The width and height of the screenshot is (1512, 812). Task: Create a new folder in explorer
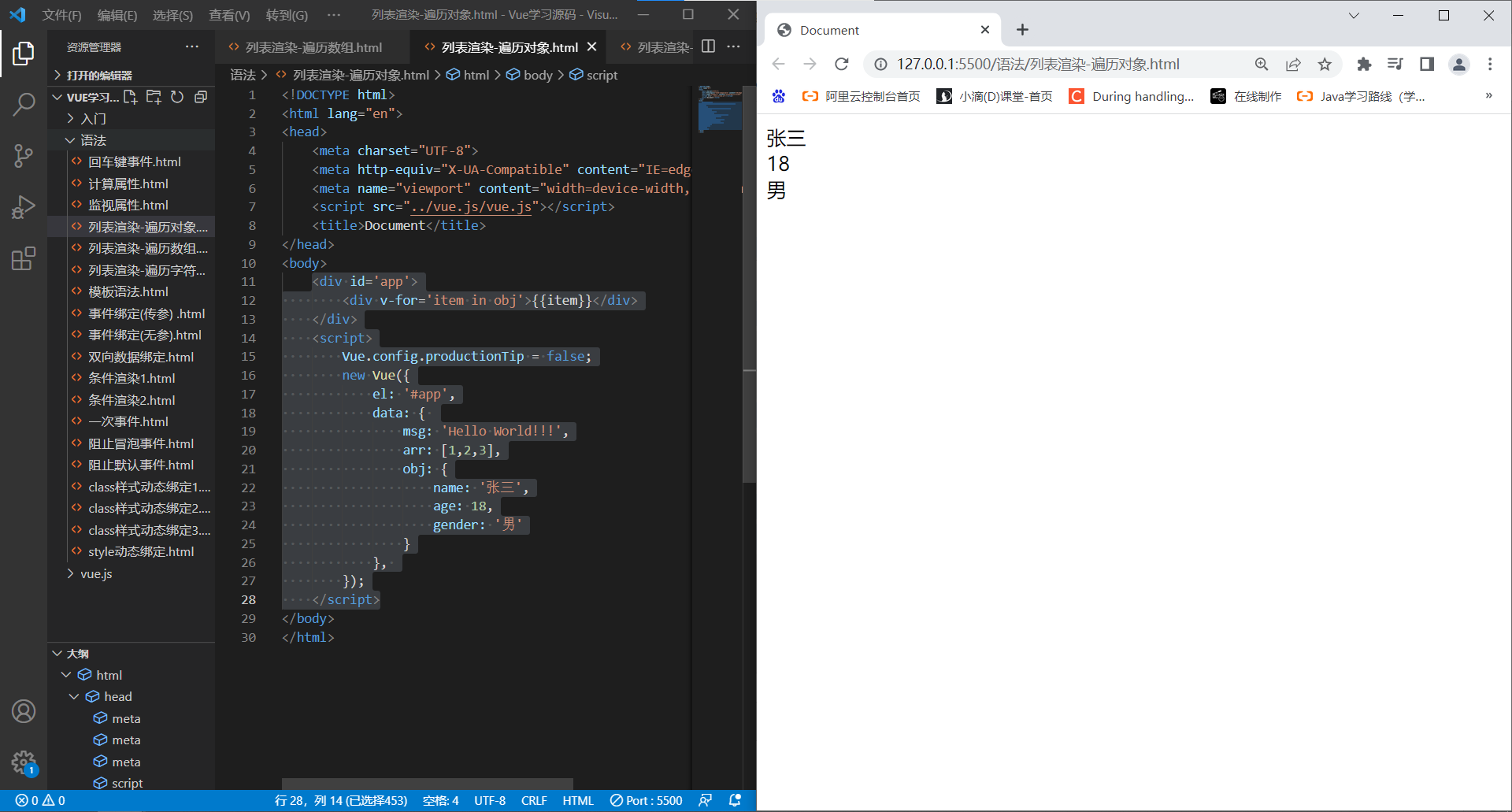(x=154, y=97)
